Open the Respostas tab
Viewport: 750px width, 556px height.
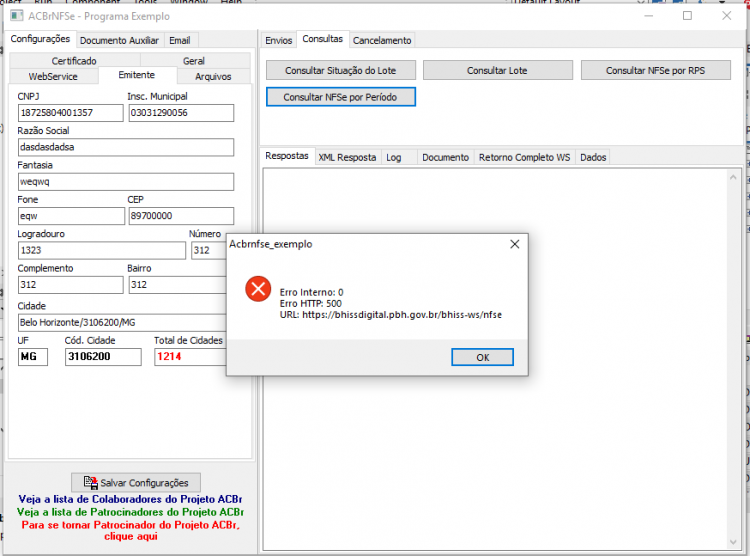[x=287, y=156]
